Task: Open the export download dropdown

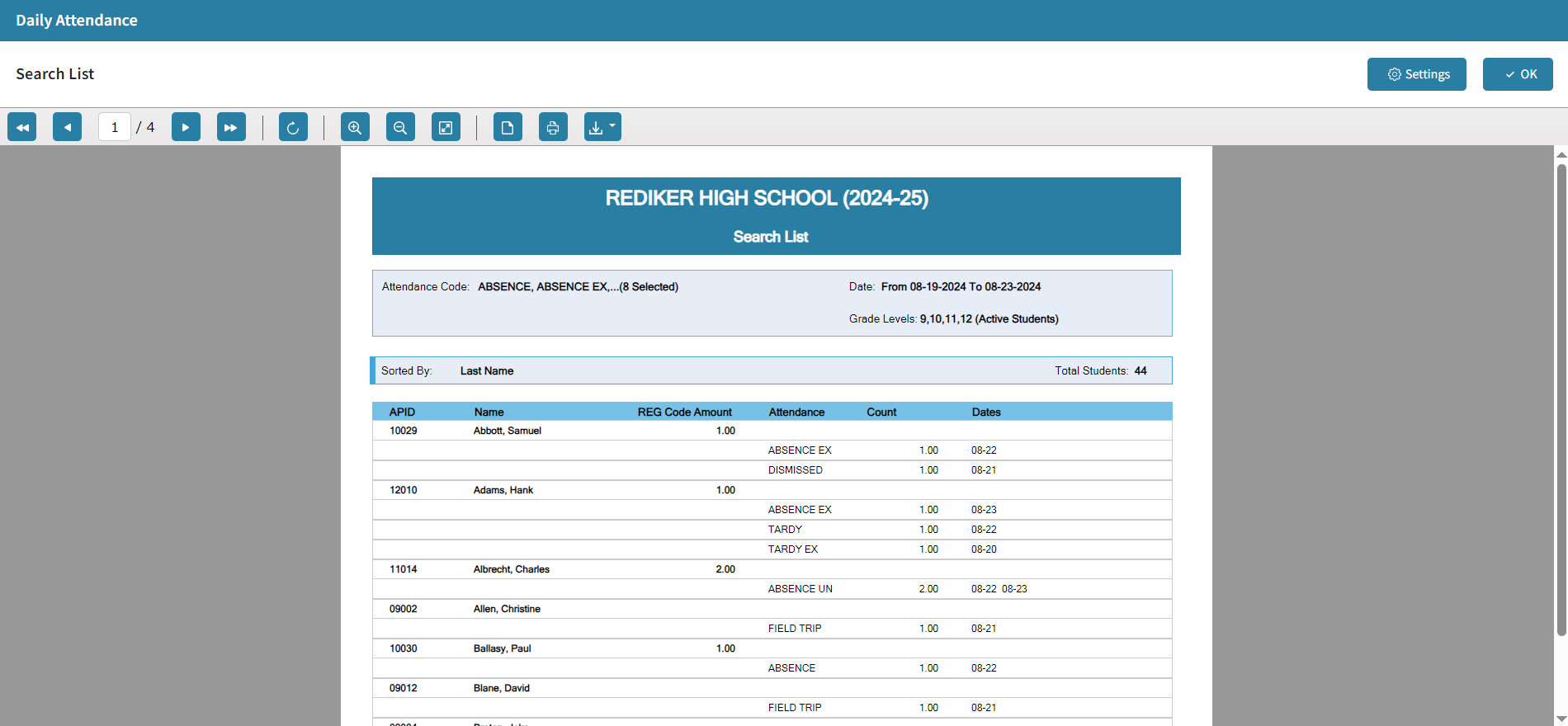Action: point(602,127)
